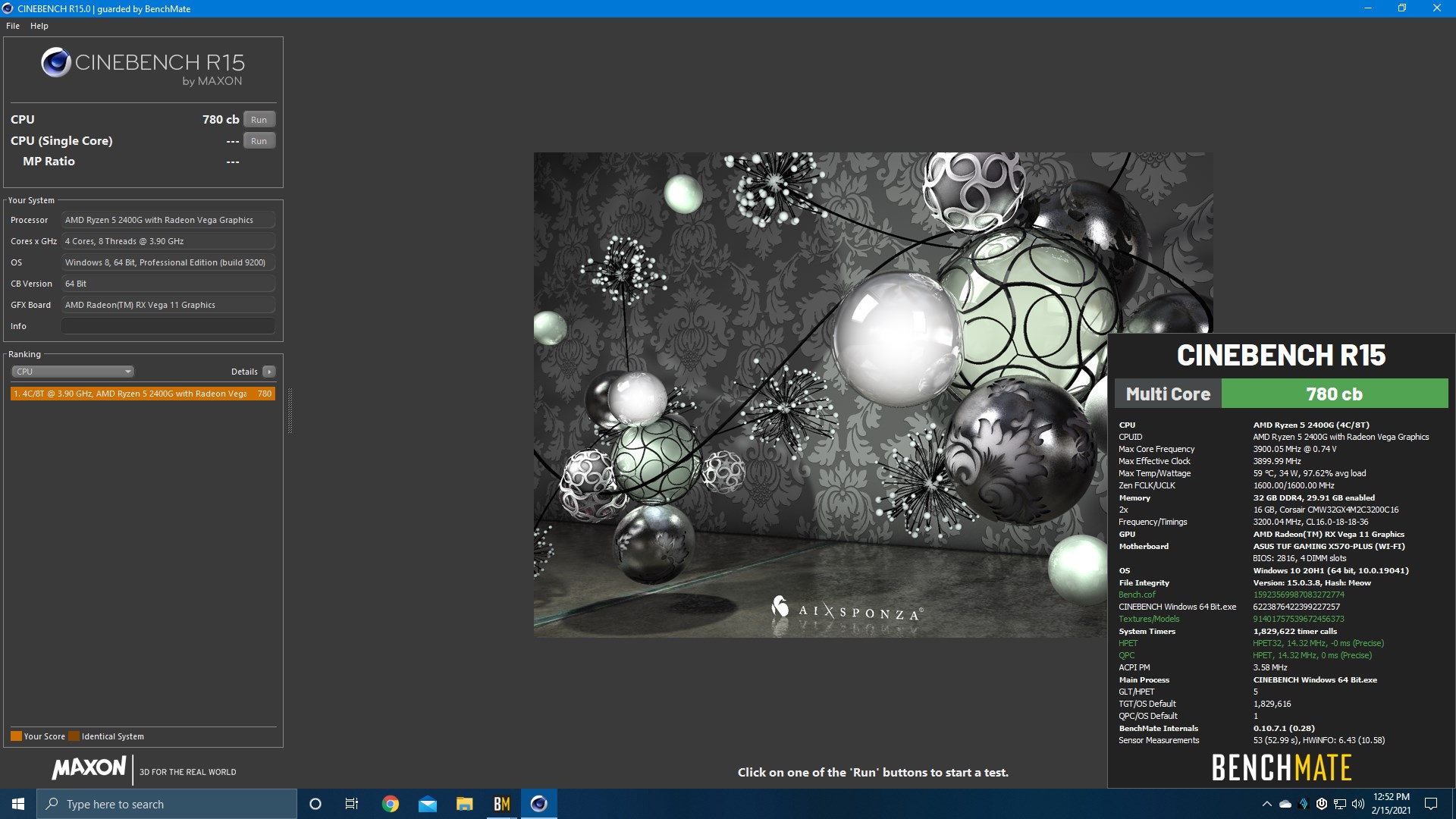1456x819 pixels.
Task: Open the Help menu
Action: [x=39, y=26]
